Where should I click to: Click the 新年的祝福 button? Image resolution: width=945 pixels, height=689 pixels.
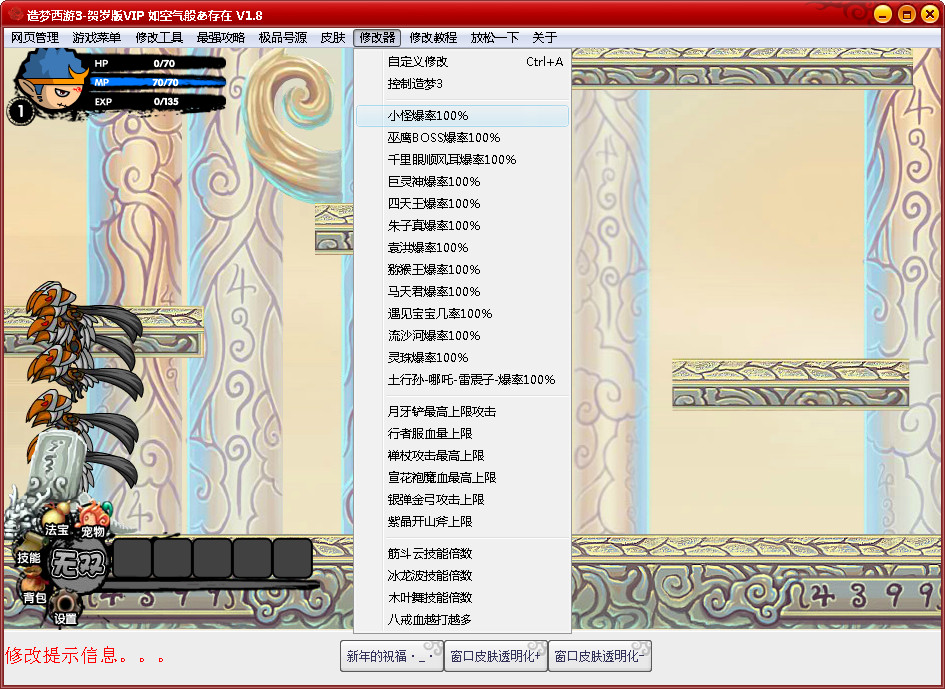click(x=392, y=656)
